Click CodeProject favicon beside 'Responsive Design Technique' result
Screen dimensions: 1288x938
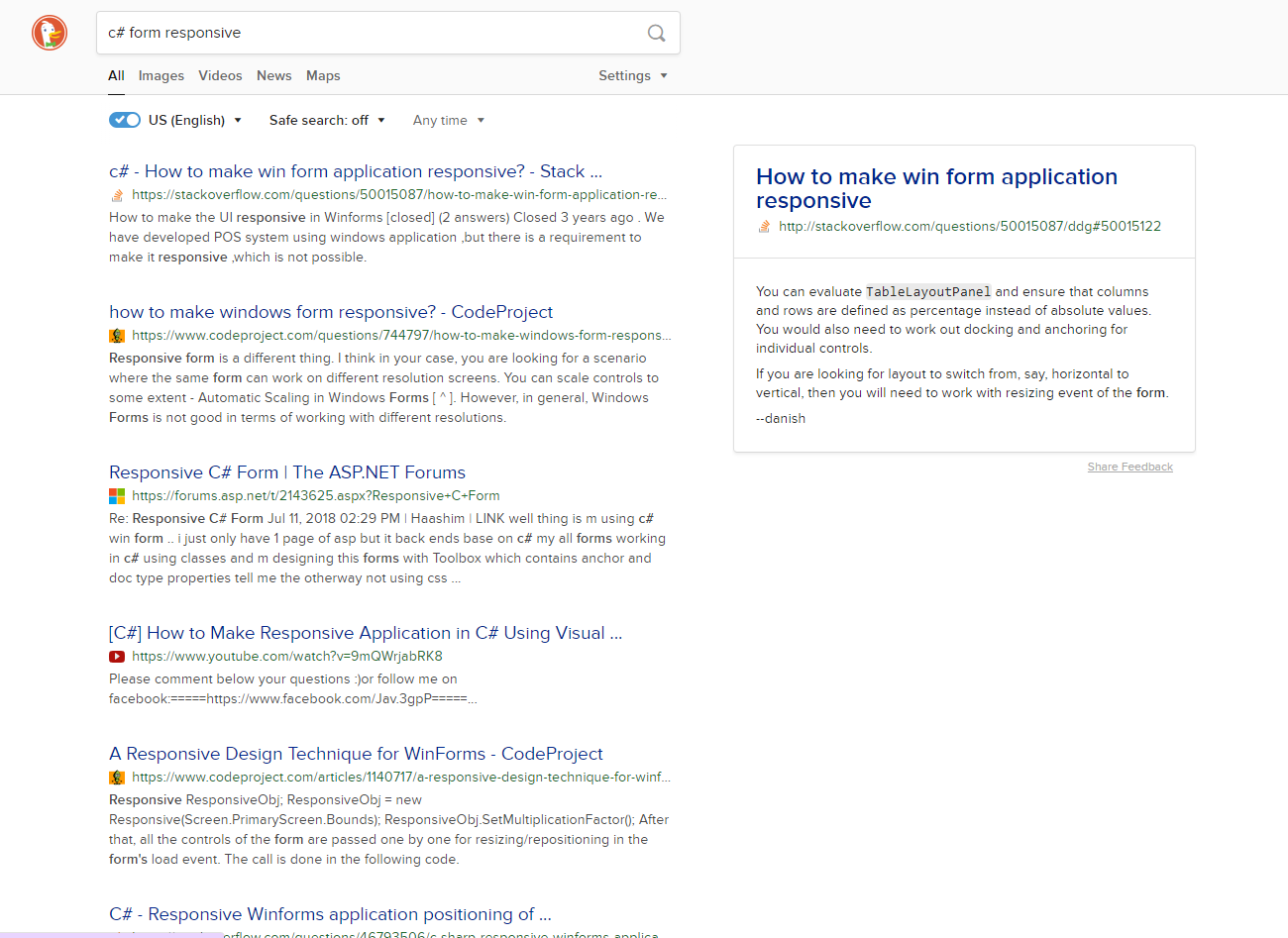(117, 778)
